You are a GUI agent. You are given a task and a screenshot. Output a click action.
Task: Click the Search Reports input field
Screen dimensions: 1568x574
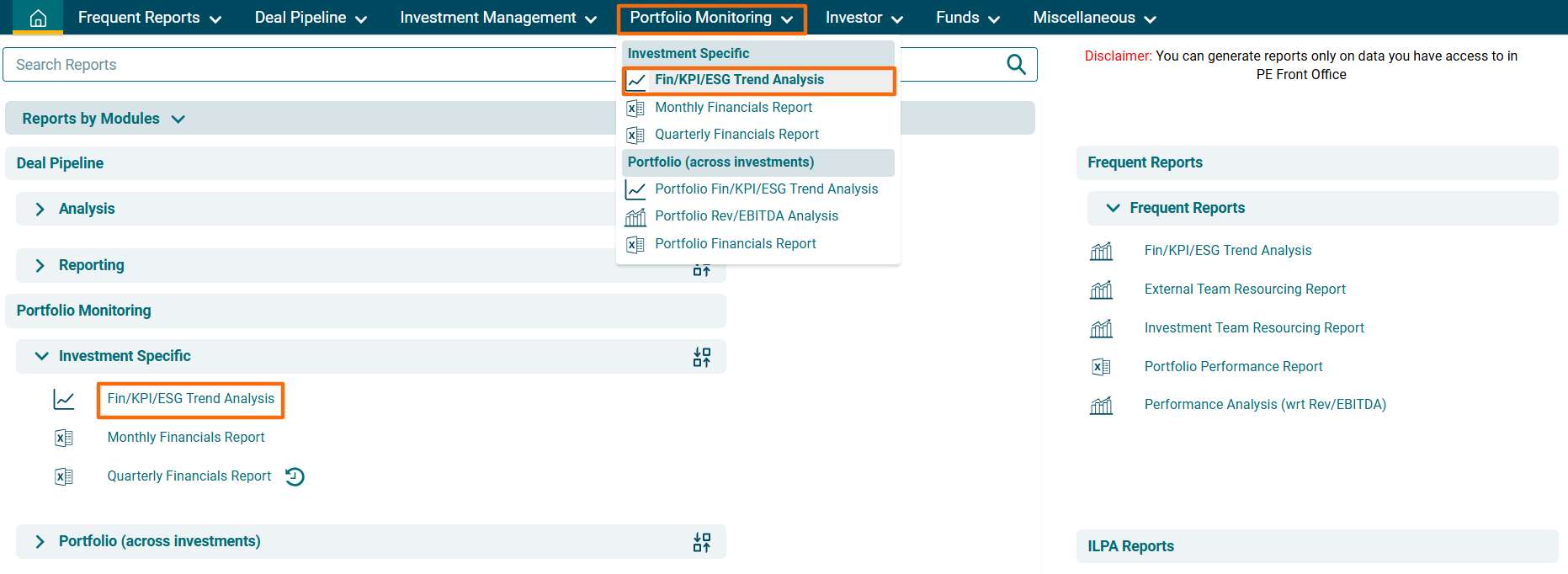311,65
